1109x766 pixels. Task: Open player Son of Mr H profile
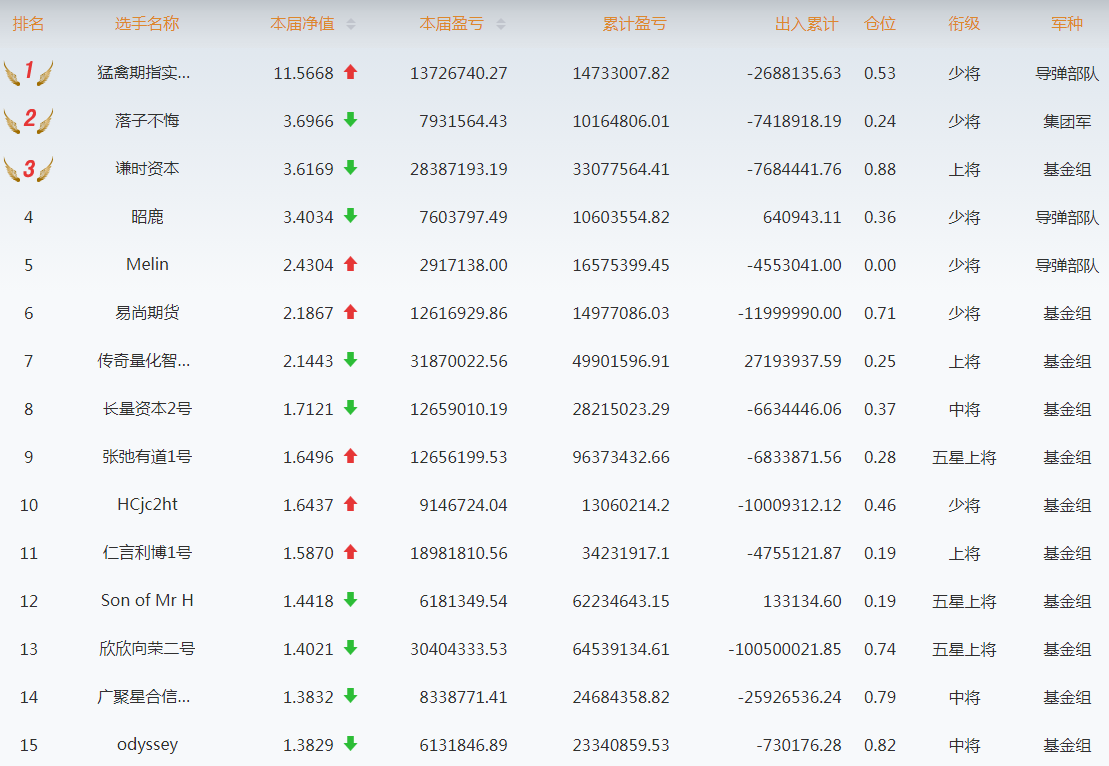tap(147, 600)
